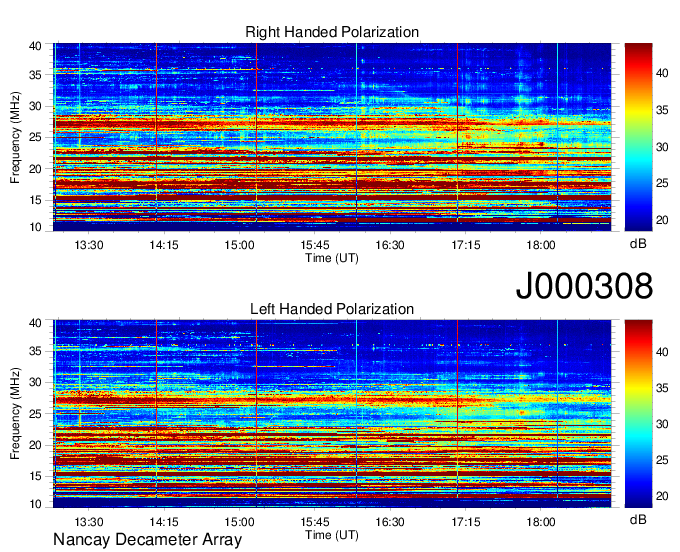Click the 30 dB value on the top color bar
Screen dimensions: 680x552
(662, 147)
